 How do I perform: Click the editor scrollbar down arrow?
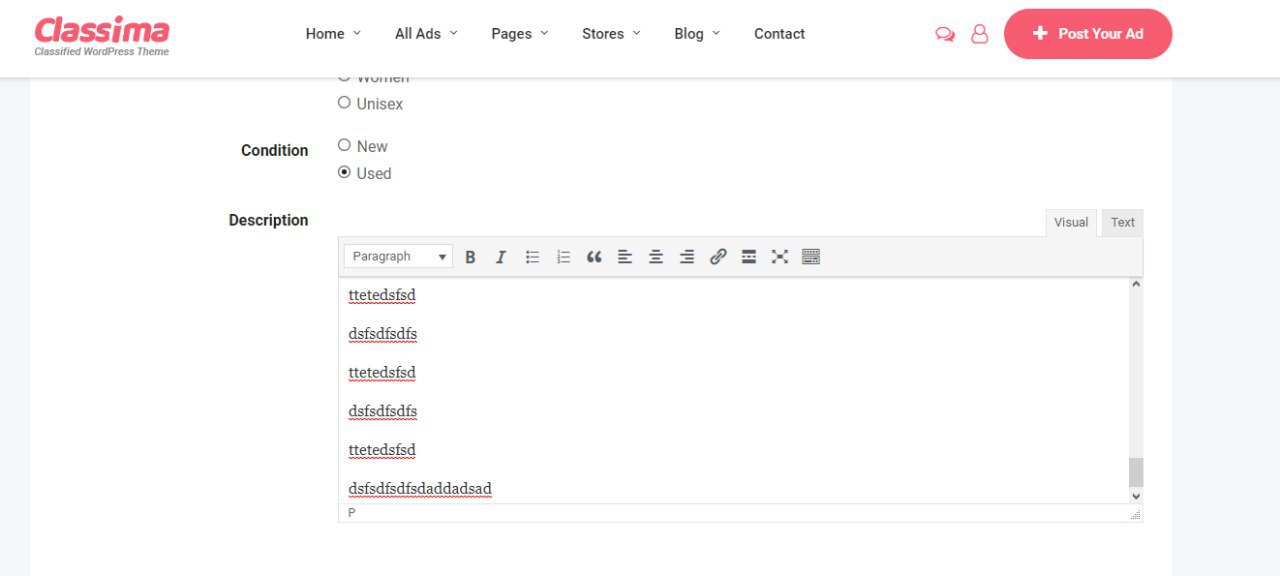pyautogui.click(x=1136, y=496)
